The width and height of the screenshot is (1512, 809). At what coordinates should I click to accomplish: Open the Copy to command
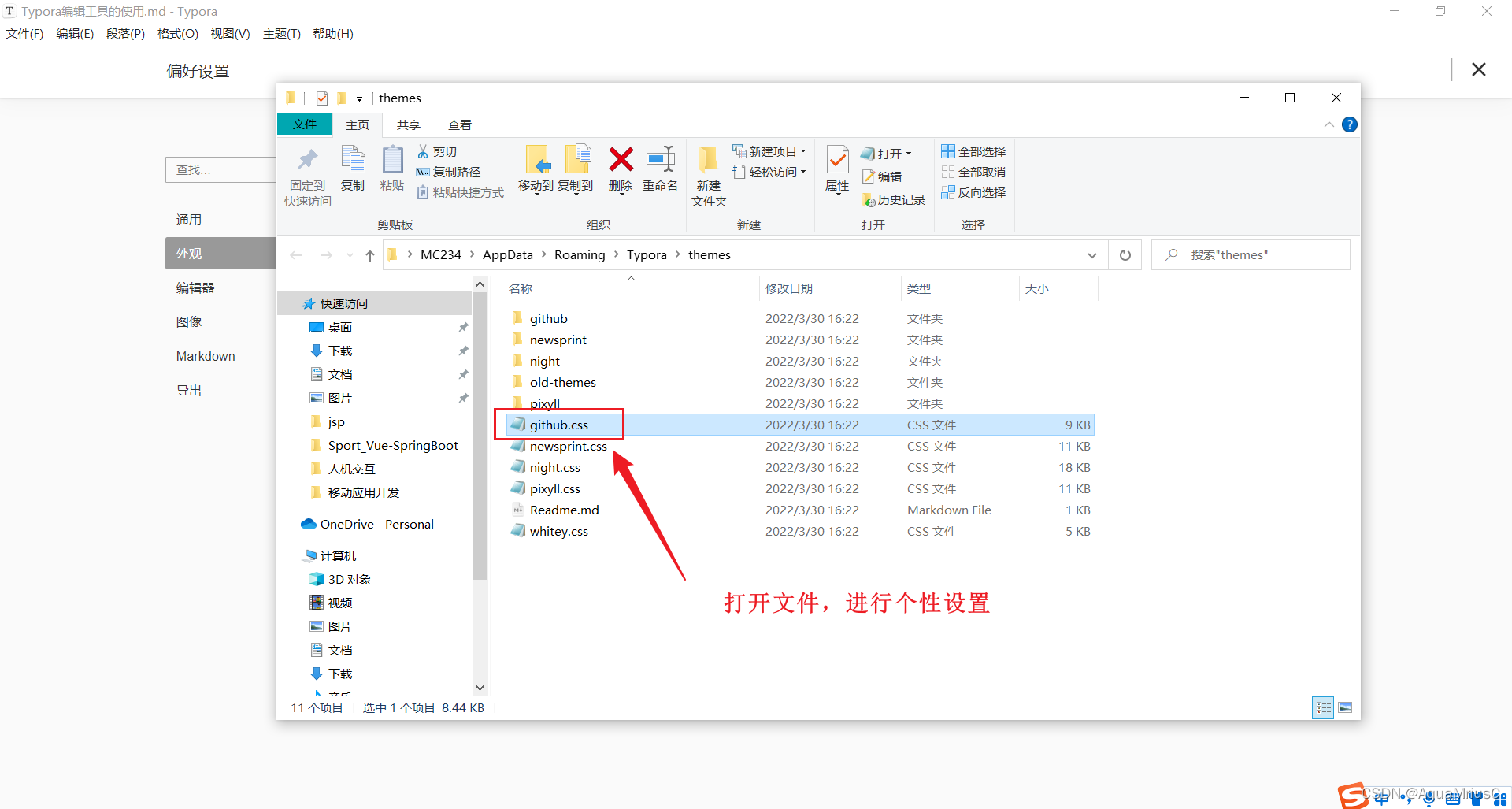[576, 169]
